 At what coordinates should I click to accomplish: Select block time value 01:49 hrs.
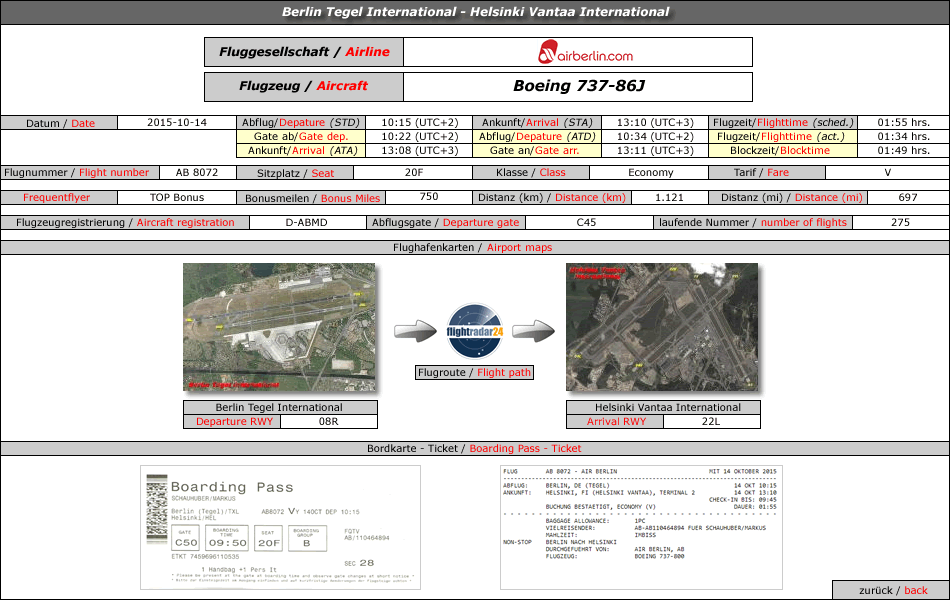pyautogui.click(x=904, y=150)
